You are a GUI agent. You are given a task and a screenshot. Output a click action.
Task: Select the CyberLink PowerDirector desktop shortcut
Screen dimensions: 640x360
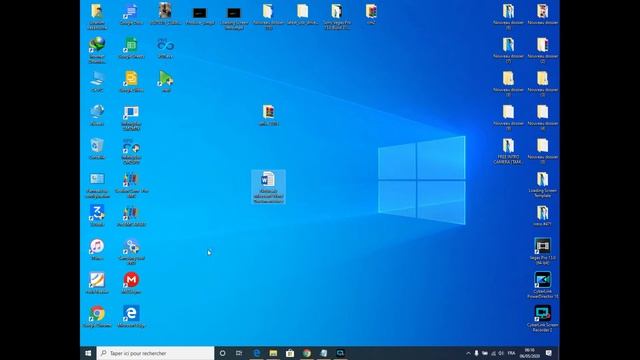pyautogui.click(x=542, y=285)
